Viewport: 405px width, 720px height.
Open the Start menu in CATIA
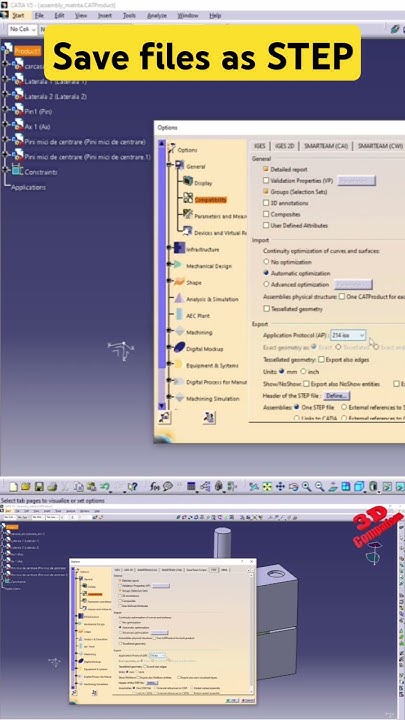coord(18,15)
